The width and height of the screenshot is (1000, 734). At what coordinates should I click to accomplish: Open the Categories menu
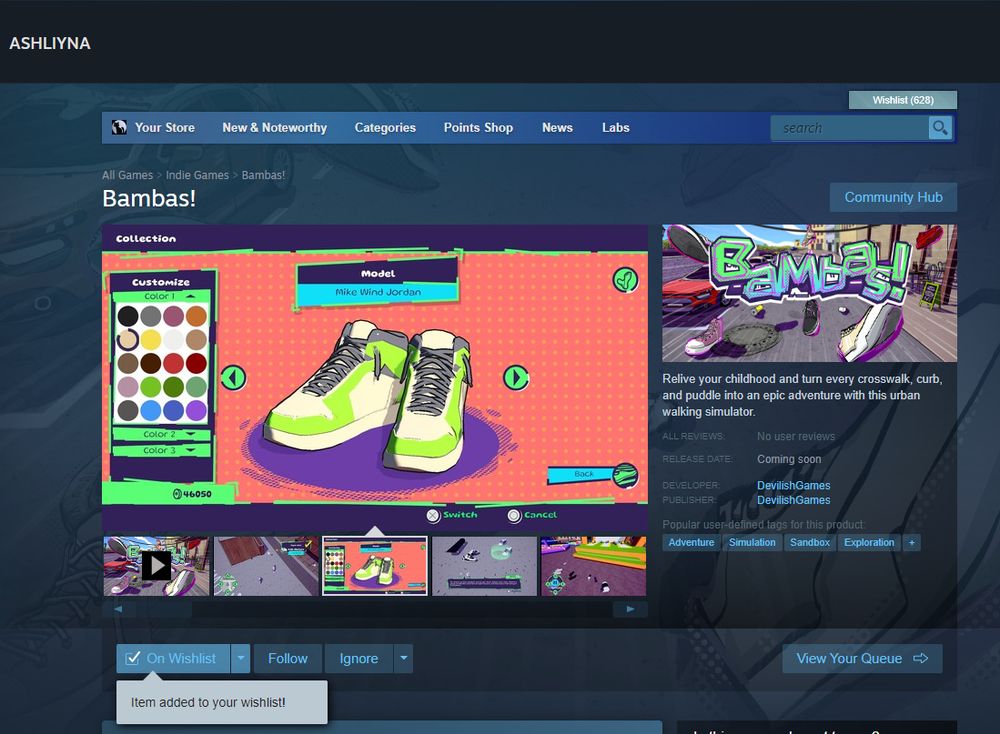(x=385, y=128)
